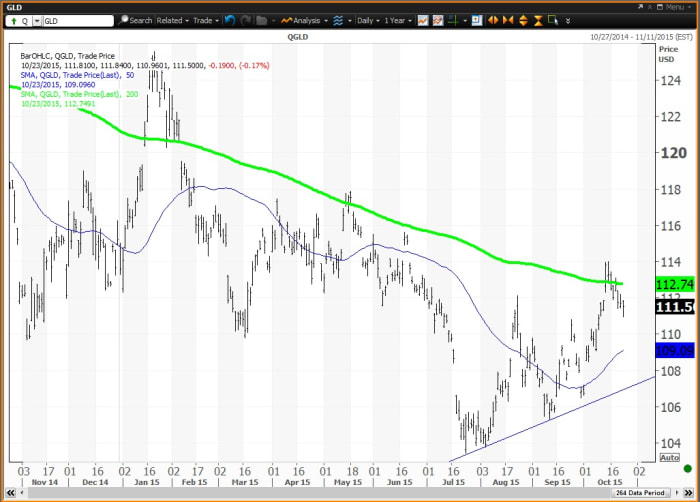Image resolution: width=700 pixels, height=502 pixels.
Task: Click the blue undo arrow icon
Action: point(231,20)
